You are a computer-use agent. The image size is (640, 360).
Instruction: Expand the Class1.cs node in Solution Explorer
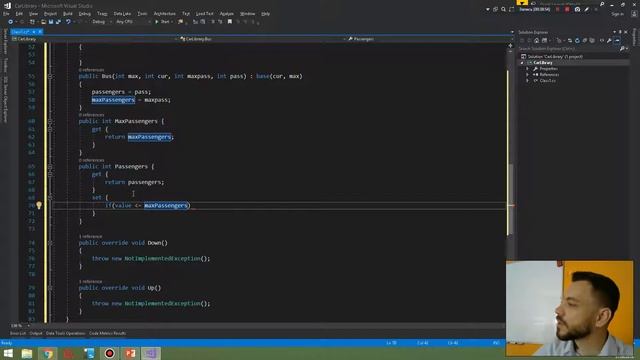(527, 81)
